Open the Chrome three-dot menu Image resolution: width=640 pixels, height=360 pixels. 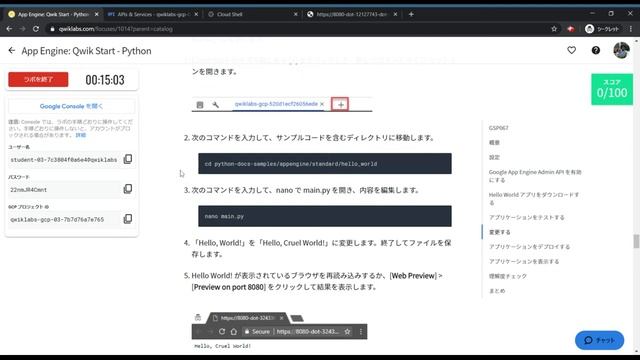631,29
